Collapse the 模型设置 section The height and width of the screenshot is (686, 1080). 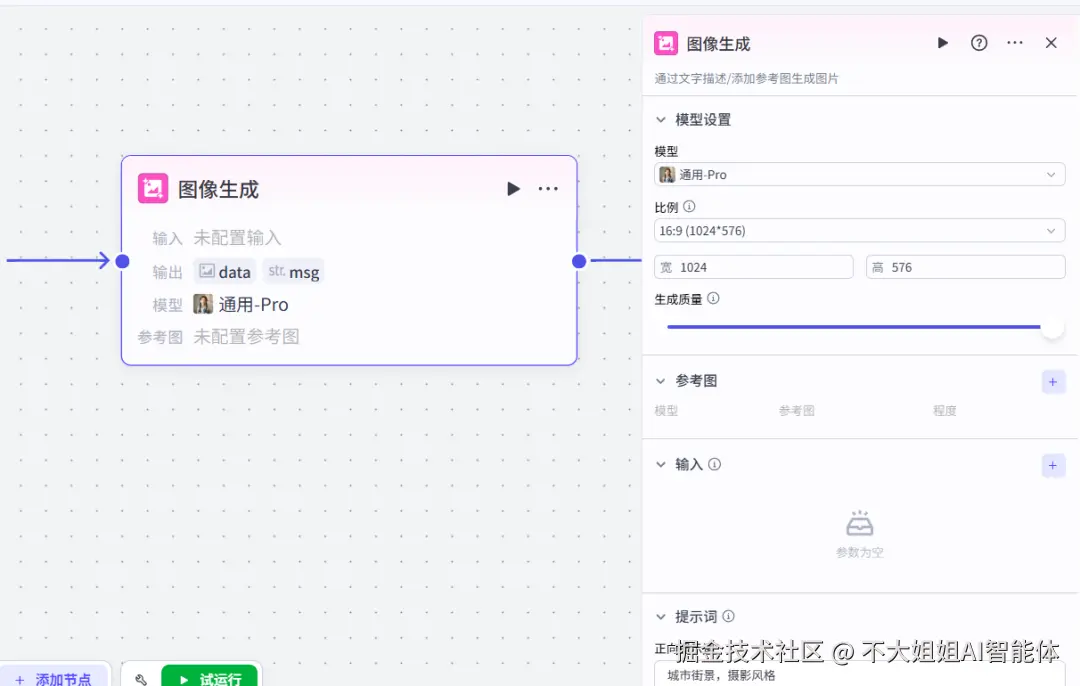coord(661,119)
